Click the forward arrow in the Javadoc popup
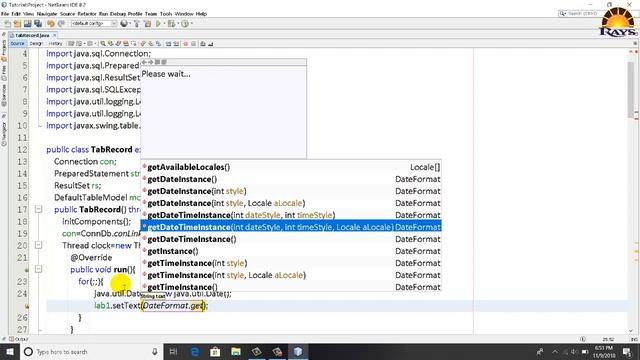This screenshot has height=360, width=640. 151,62
